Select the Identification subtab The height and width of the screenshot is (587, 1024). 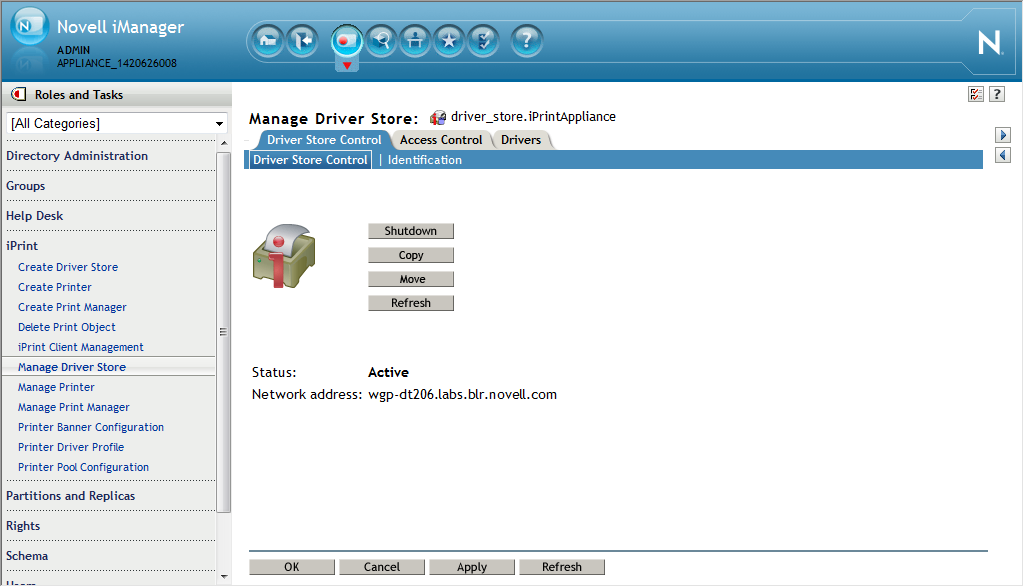(424, 160)
